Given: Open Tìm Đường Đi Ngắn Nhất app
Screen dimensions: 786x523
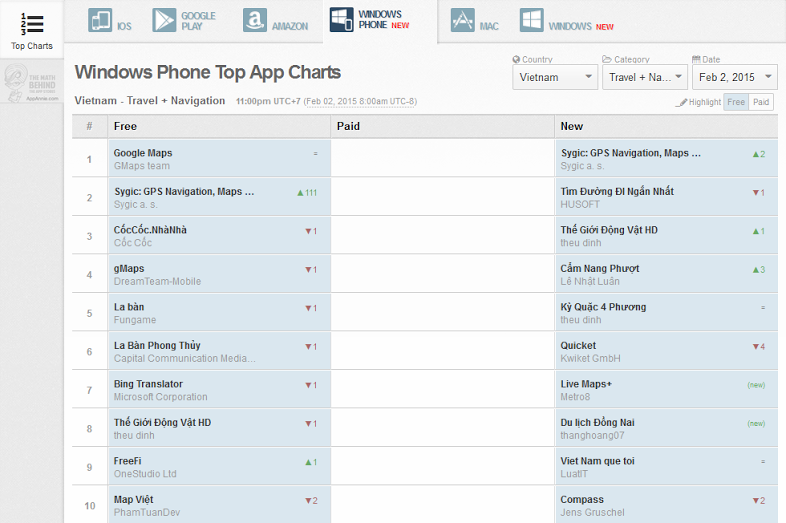Looking at the screenshot, I should [x=617, y=192].
